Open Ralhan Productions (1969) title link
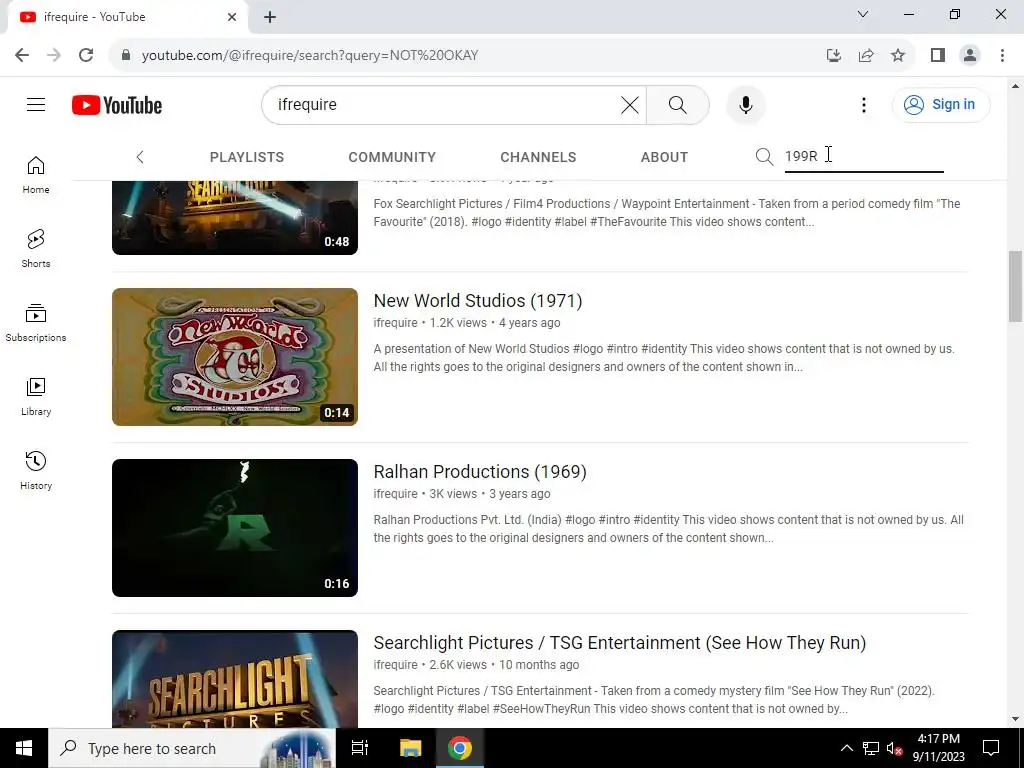The image size is (1024, 768). click(x=480, y=472)
